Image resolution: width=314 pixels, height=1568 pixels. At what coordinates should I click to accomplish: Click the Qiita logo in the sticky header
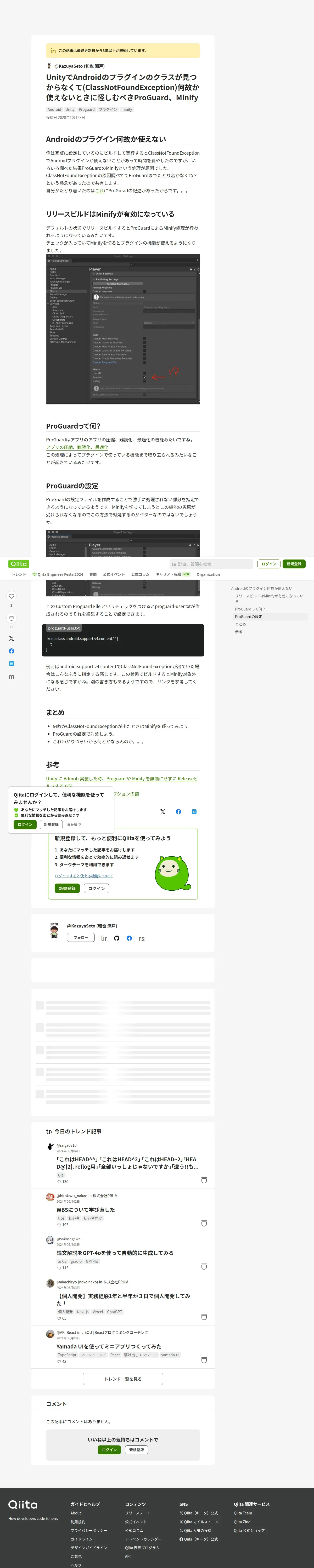click(18, 564)
